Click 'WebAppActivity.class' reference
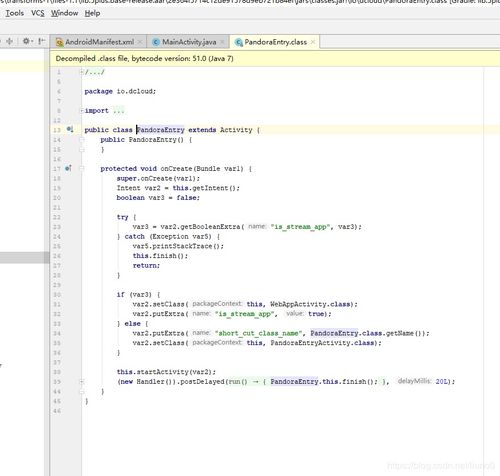Screen dimensions: 500x476 (310, 304)
